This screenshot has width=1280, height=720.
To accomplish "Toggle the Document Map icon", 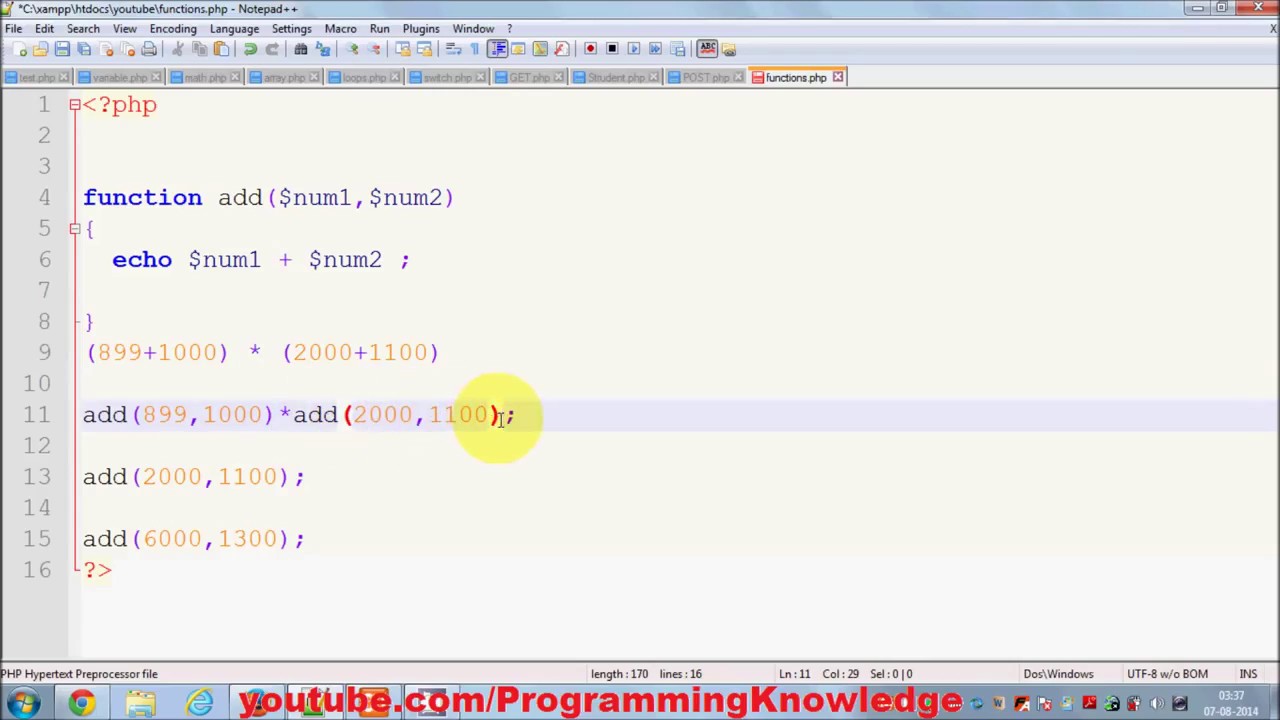I will pos(539,49).
